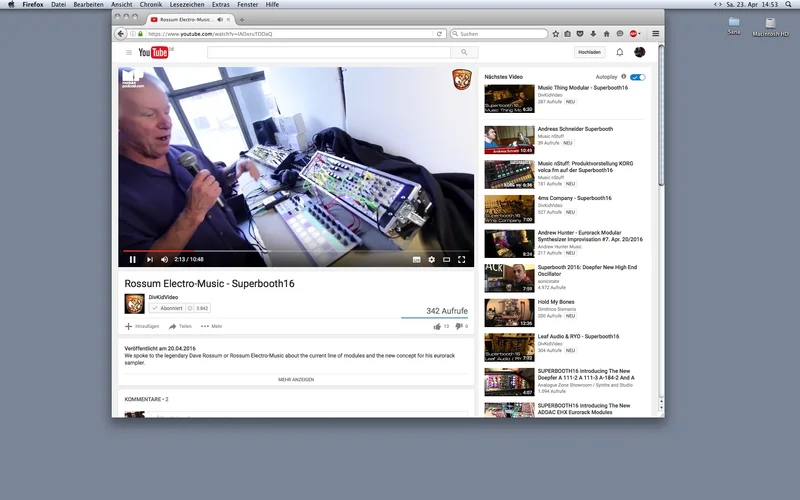Open the Lesezeichen menu
Viewport: 800px width, 500px height.
click(x=187, y=5)
